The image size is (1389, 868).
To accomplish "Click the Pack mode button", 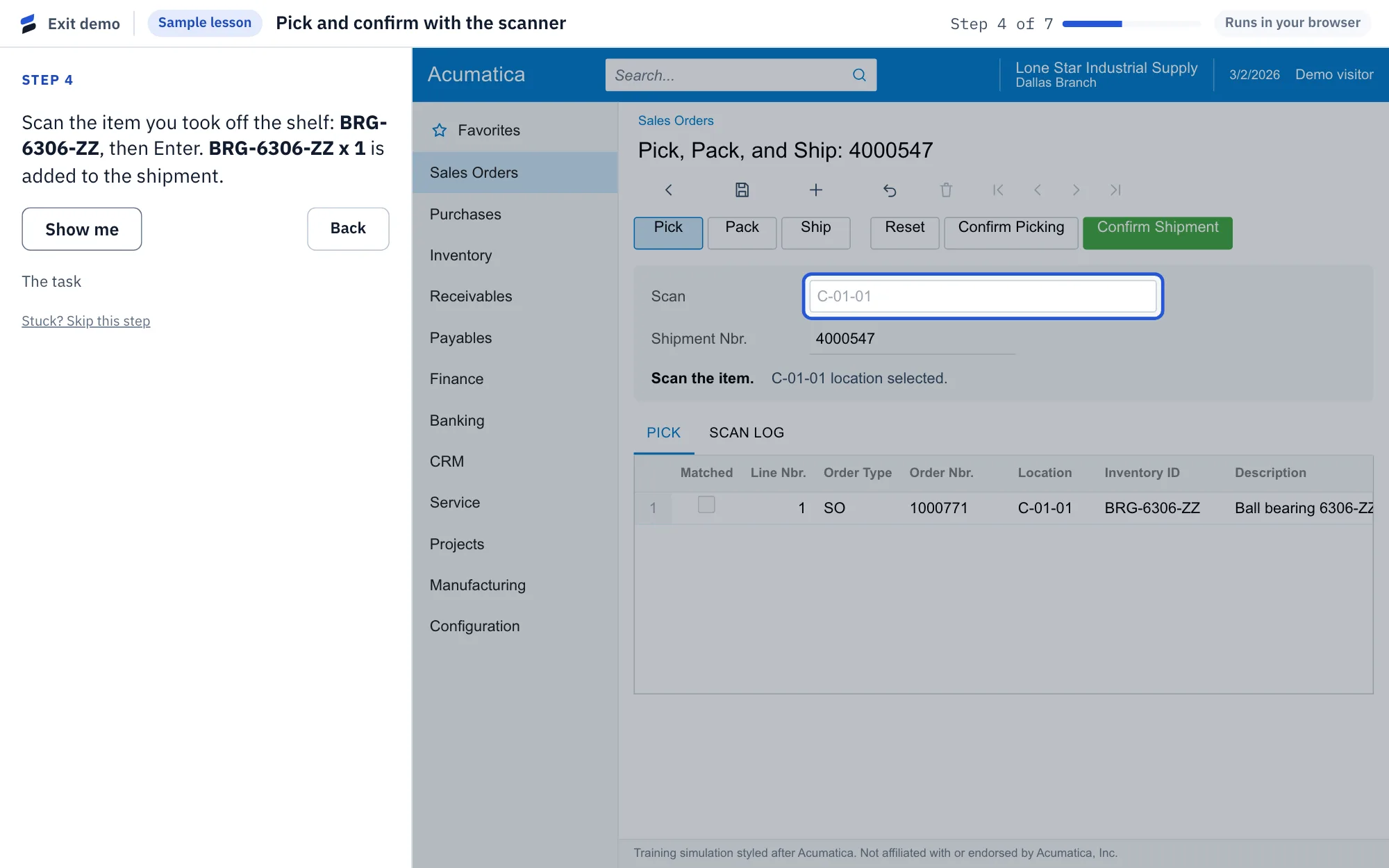I will coord(742,233).
